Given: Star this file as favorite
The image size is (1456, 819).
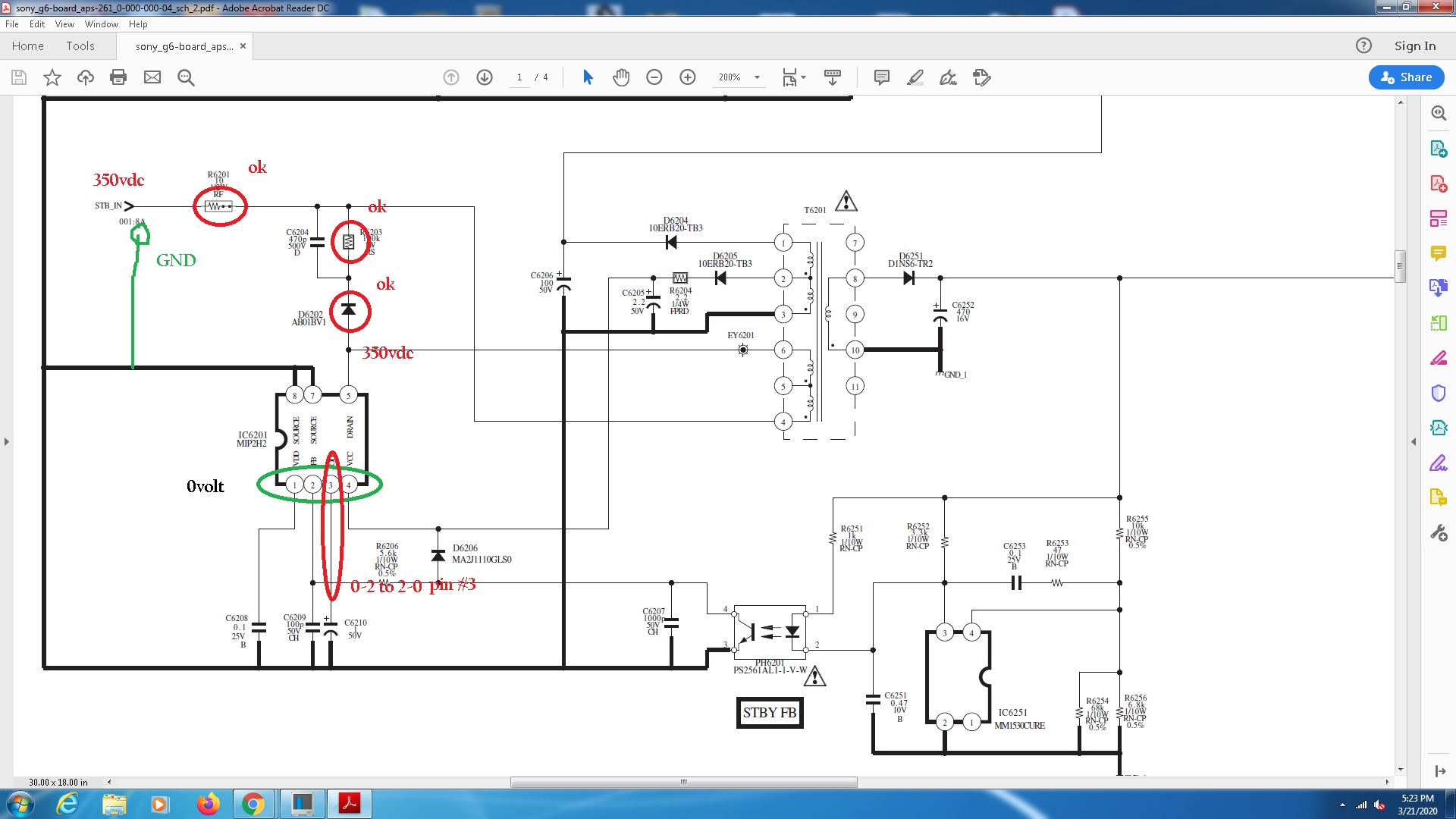Looking at the screenshot, I should click(x=52, y=77).
